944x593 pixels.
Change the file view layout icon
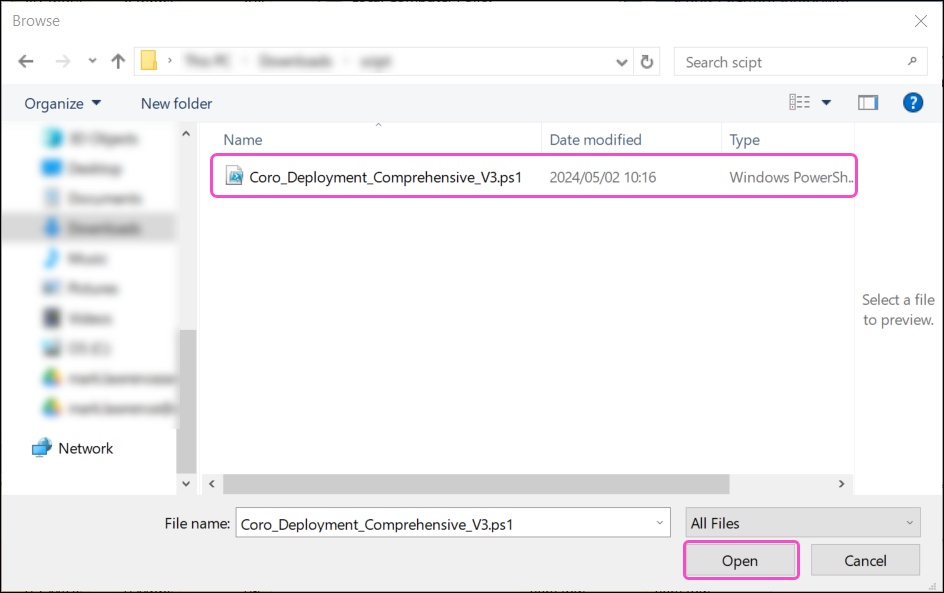(x=800, y=102)
